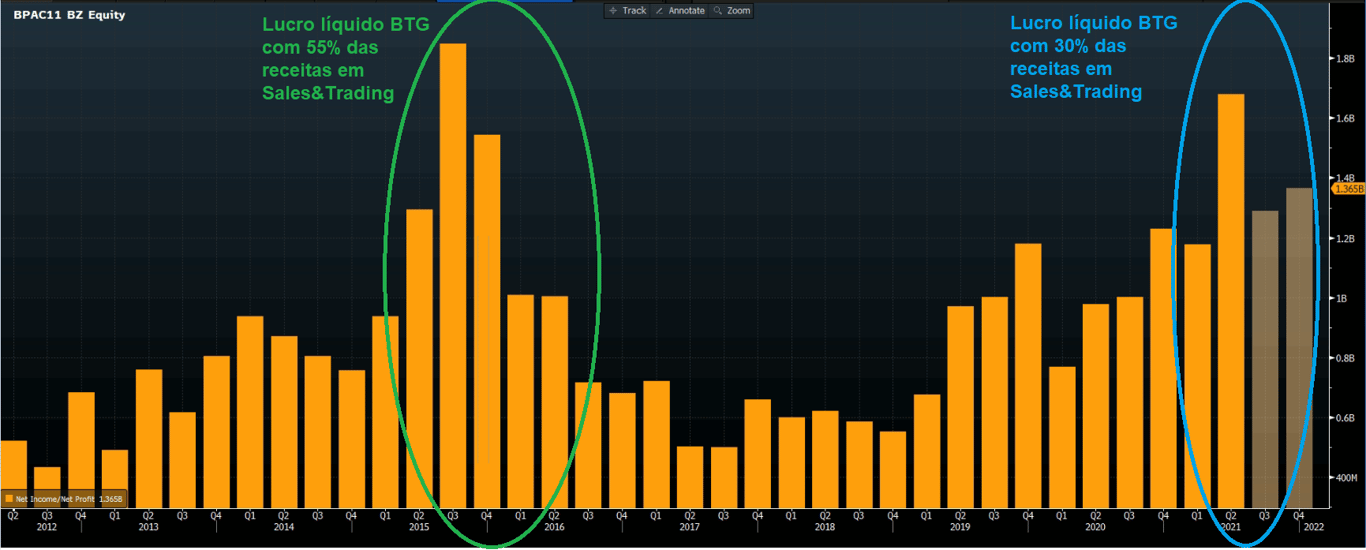
Task: Select the Q4 2015 bar
Action: pyautogui.click(x=487, y=321)
